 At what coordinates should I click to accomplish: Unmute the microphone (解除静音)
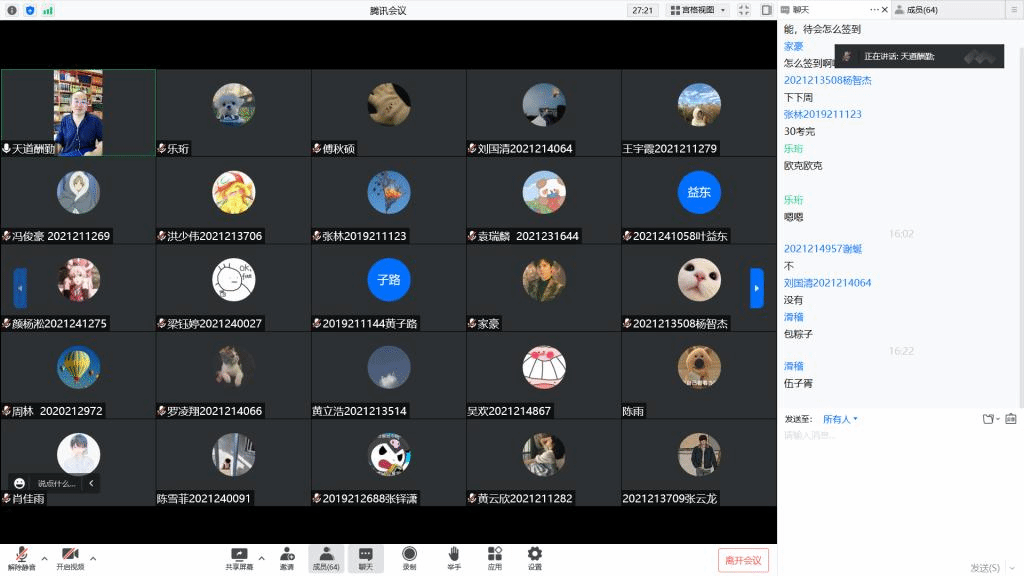(x=21, y=558)
